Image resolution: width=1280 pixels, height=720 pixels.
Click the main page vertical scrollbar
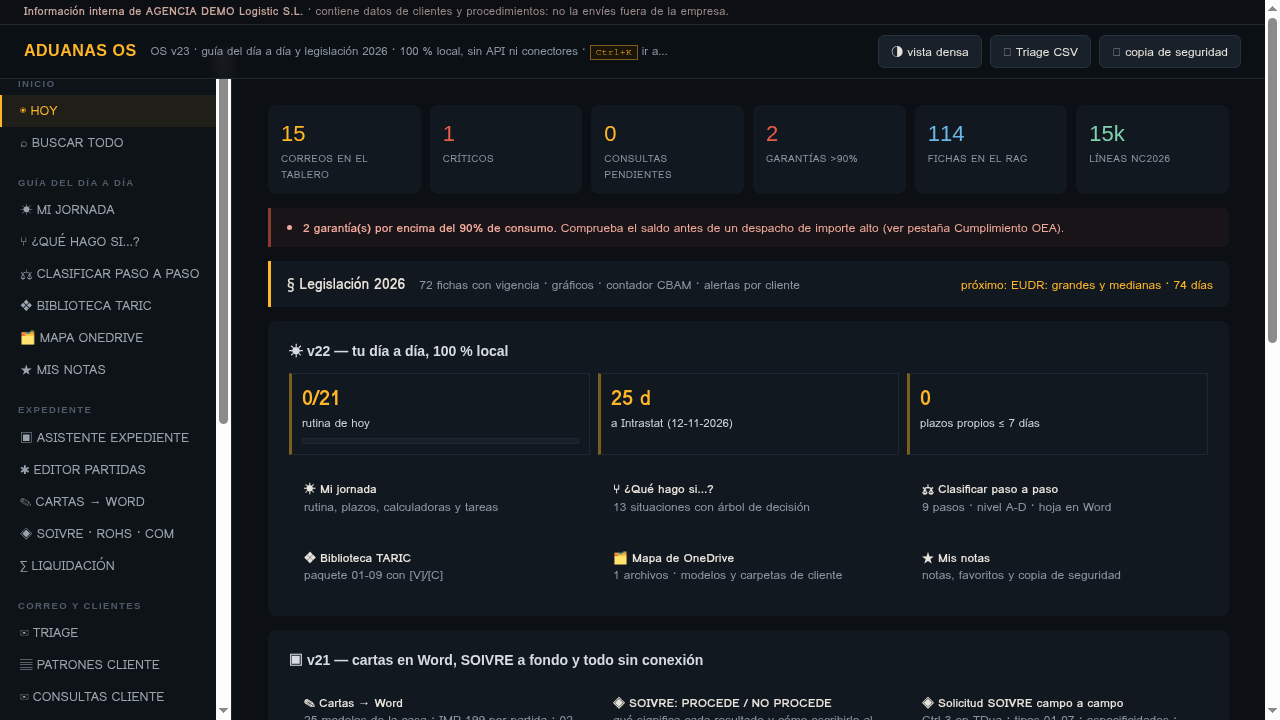point(1272,180)
